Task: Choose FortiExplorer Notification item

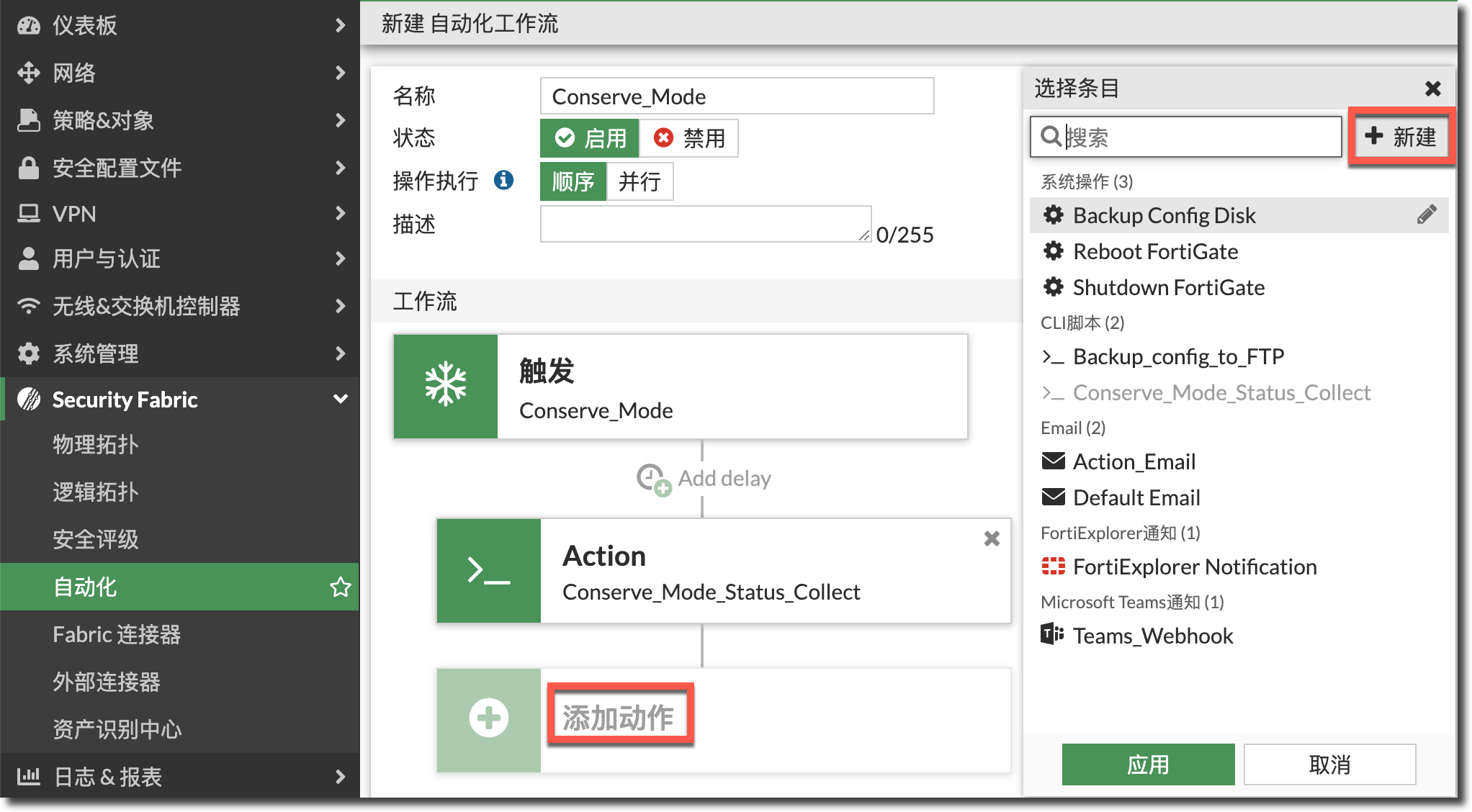Action: pyautogui.click(x=1194, y=567)
